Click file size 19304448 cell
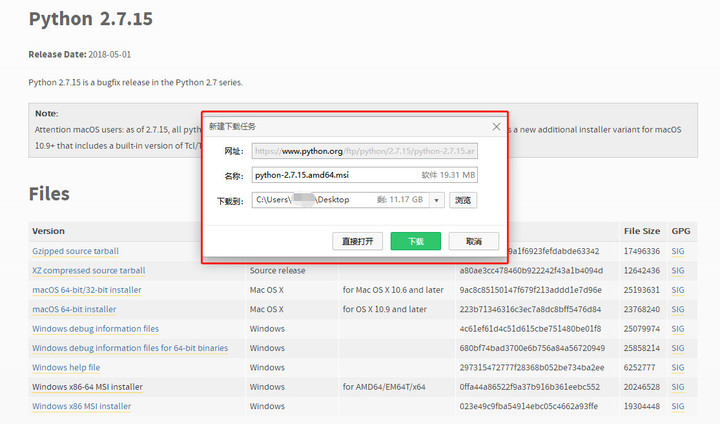 tap(641, 406)
